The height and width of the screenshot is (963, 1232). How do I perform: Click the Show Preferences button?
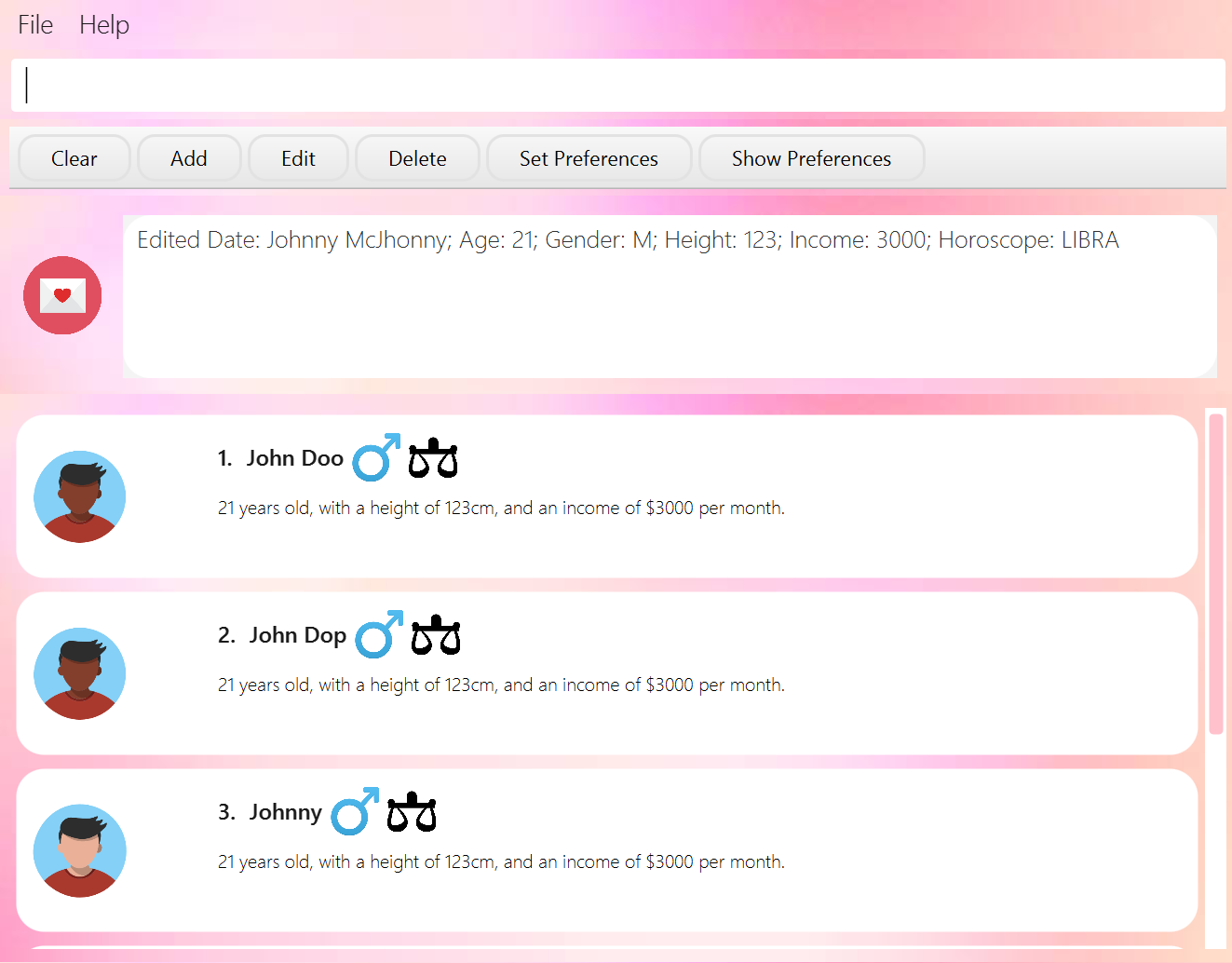[811, 158]
